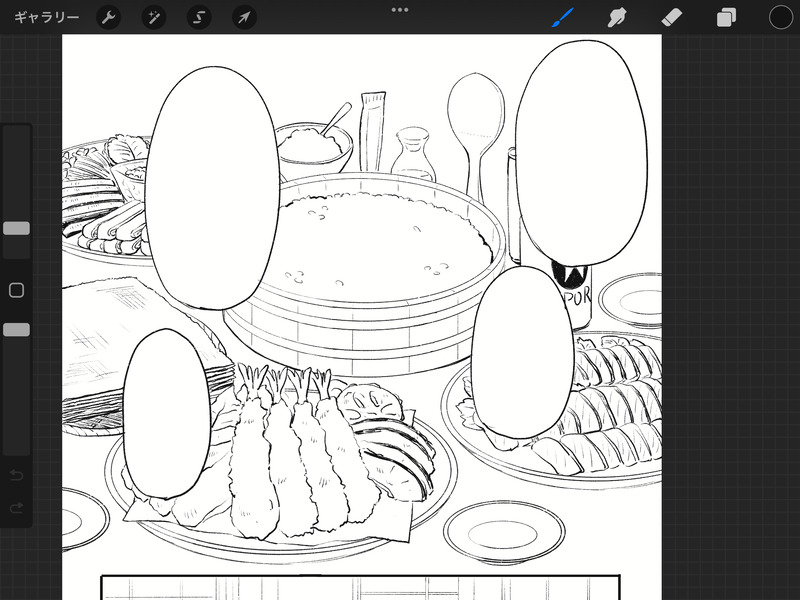This screenshot has height=600, width=800.
Task: Adjust the brush size slider handle
Action: click(x=16, y=228)
